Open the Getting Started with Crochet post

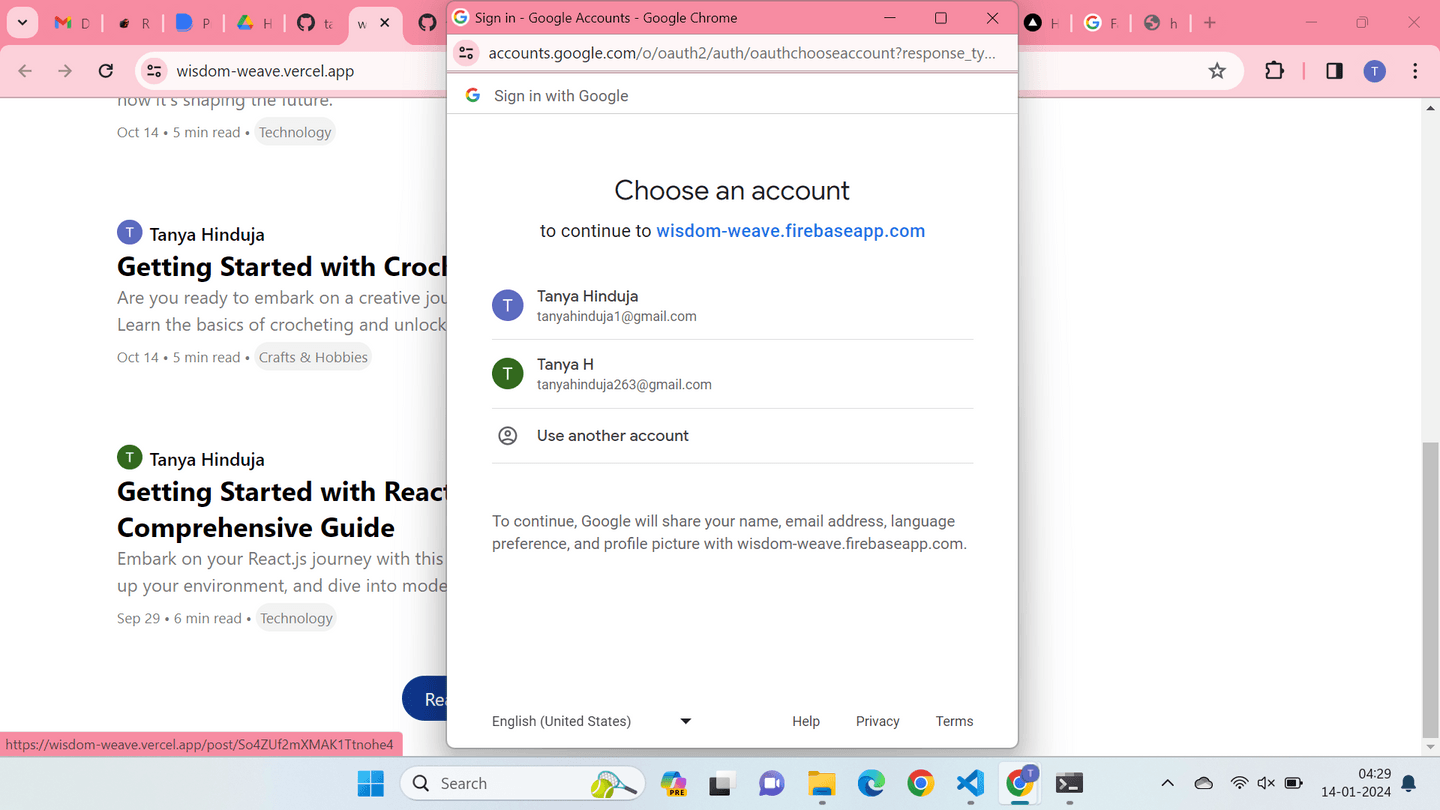[x=282, y=267]
